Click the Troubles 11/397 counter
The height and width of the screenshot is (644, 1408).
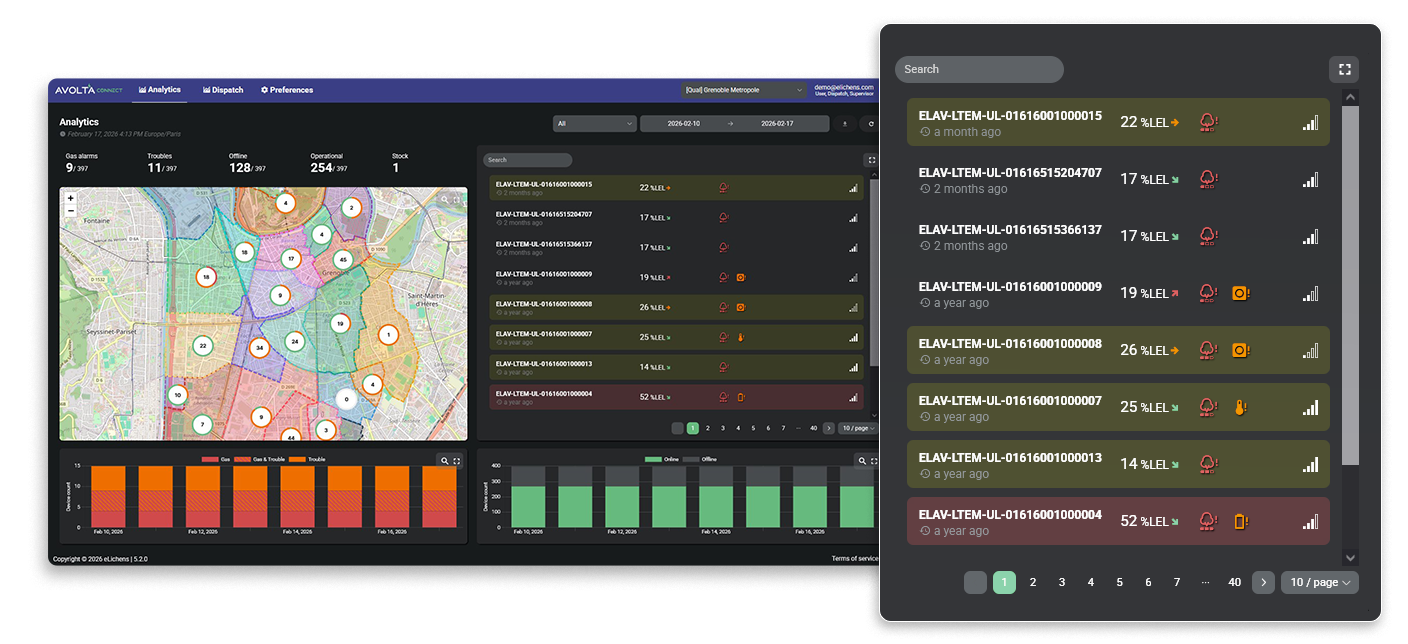pyautogui.click(x=164, y=163)
